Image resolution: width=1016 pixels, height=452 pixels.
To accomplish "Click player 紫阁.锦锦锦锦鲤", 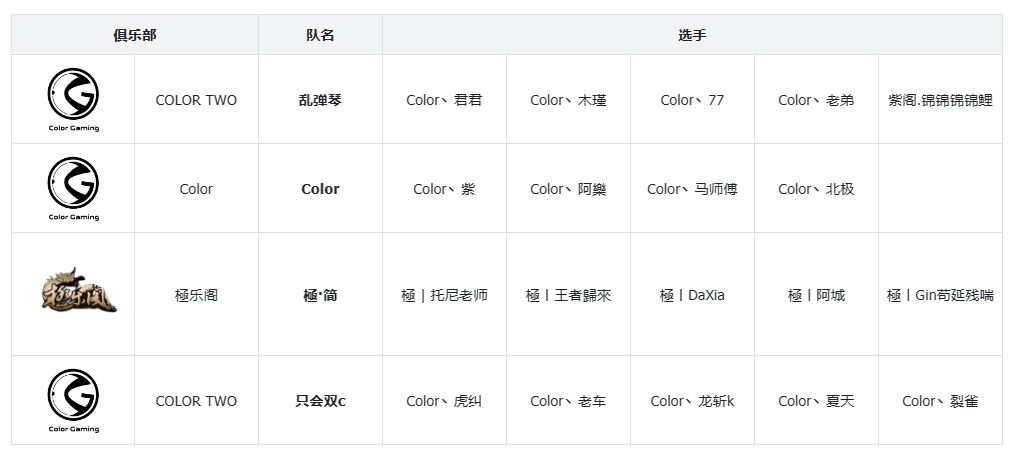I will pos(940,100).
